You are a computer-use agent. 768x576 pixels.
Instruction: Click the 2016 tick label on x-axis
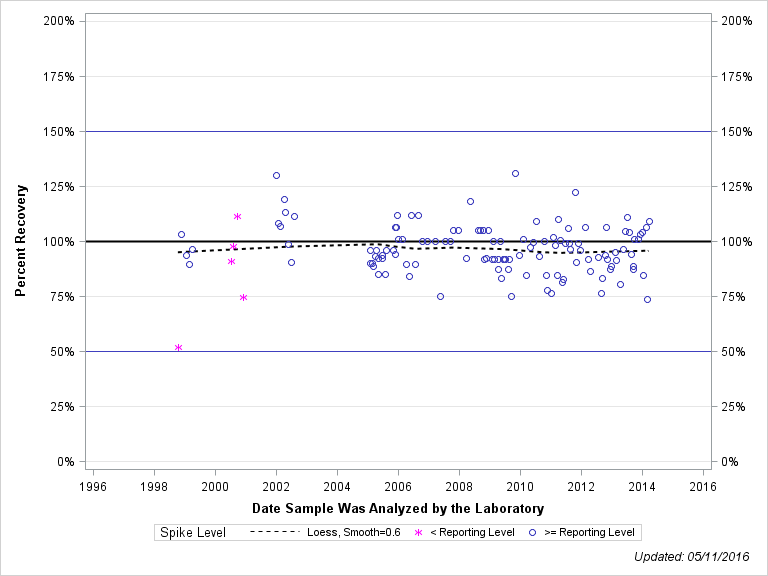point(703,486)
